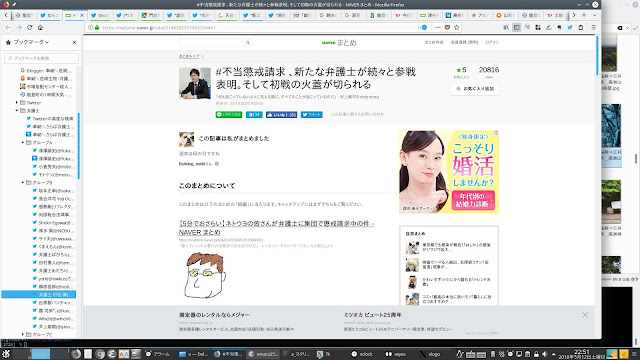This screenshot has width=640, height=360.
Task: Open the 'Twitterの高度な検索' bookmark
Action: click(x=50, y=118)
